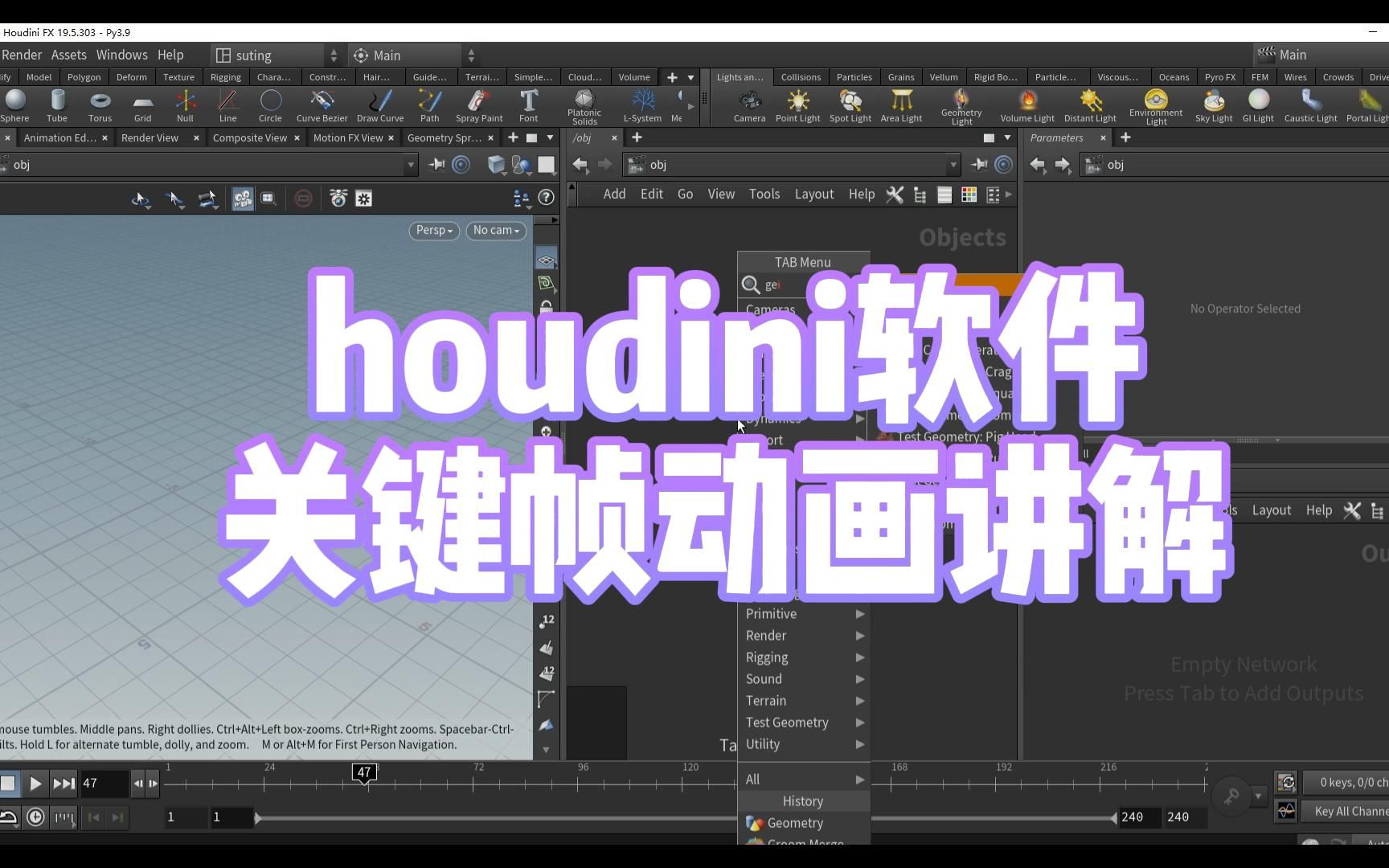Image resolution: width=1389 pixels, height=868 pixels.
Task: Toggle pin in network editor path bar
Action: click(x=979, y=164)
